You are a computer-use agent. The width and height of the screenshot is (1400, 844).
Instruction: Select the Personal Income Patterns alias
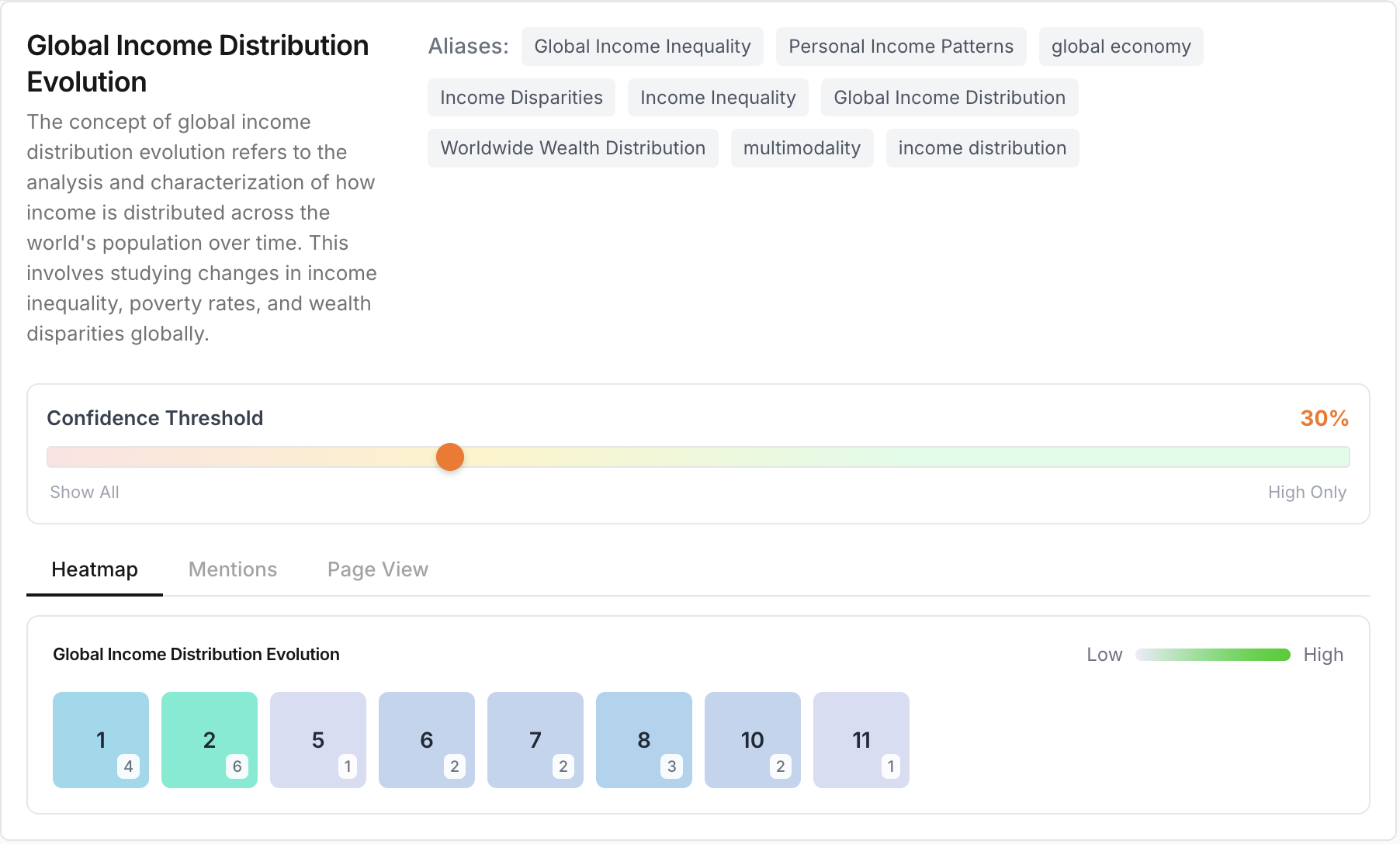pos(900,47)
